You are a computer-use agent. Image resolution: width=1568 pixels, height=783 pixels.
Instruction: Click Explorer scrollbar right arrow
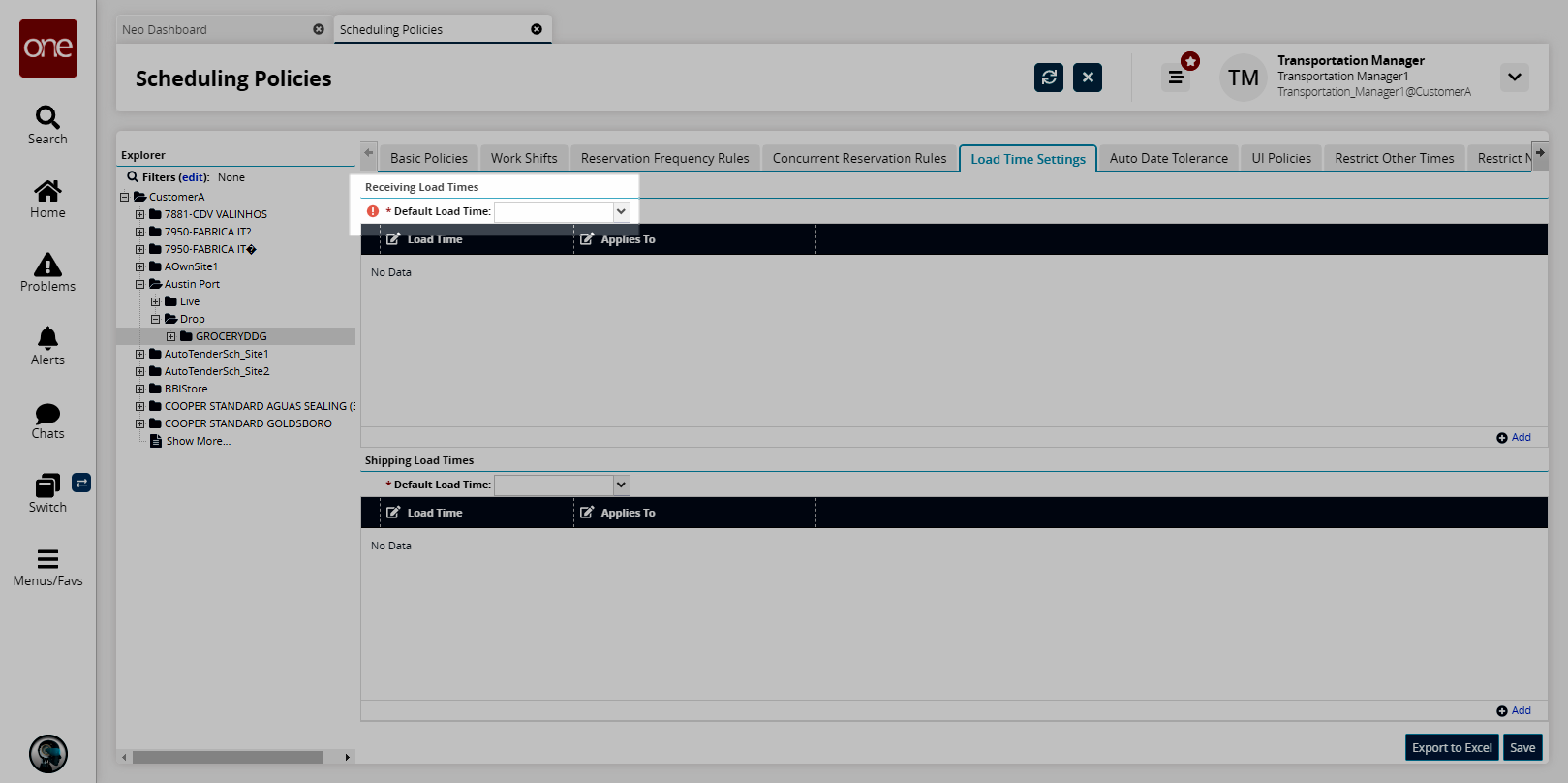click(x=348, y=757)
